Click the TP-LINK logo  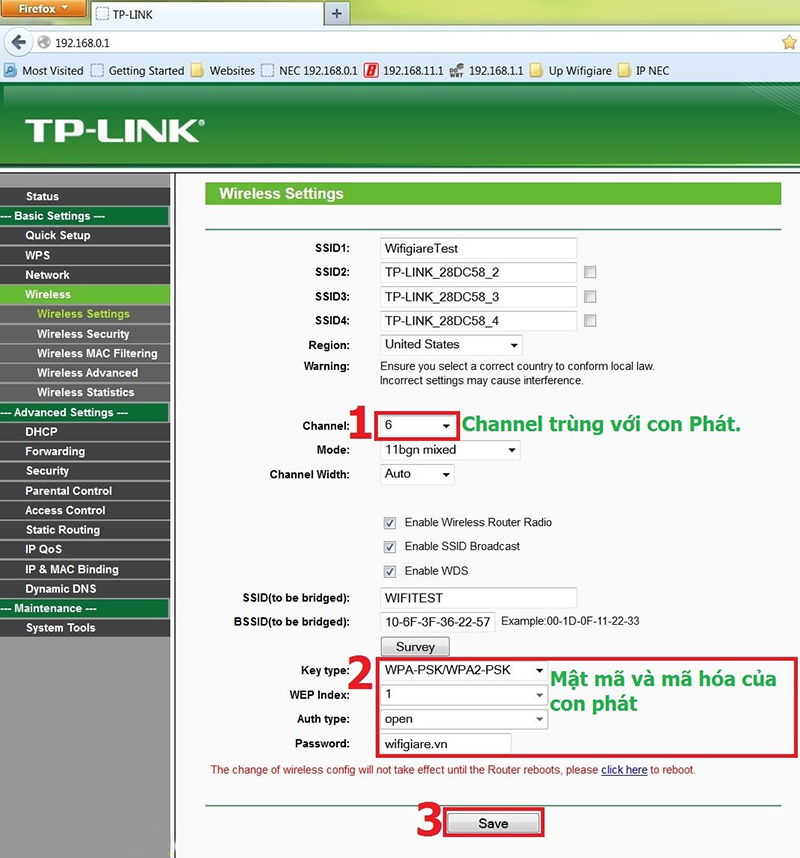pyautogui.click(x=115, y=131)
